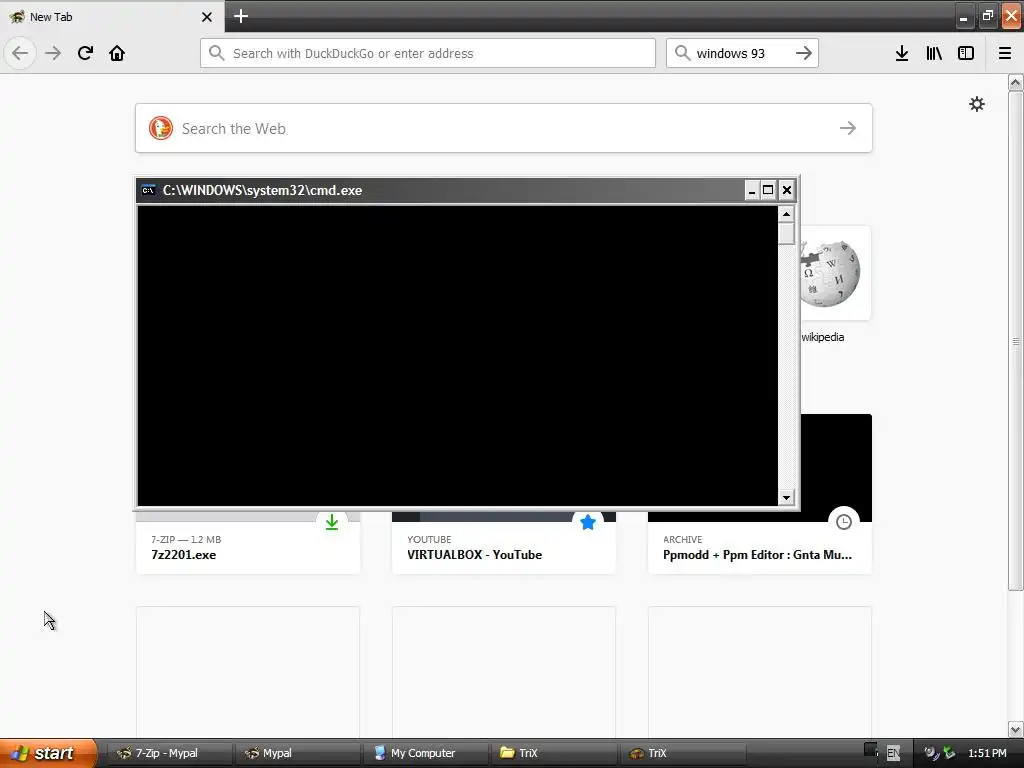Open a new tab with plus button
Image resolution: width=1024 pixels, height=768 pixels.
coord(241,16)
